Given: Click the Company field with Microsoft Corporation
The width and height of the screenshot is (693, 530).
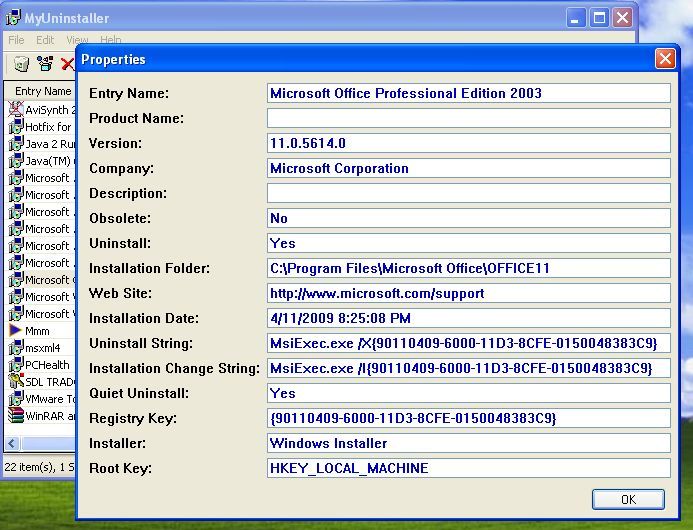Looking at the screenshot, I should [x=468, y=168].
